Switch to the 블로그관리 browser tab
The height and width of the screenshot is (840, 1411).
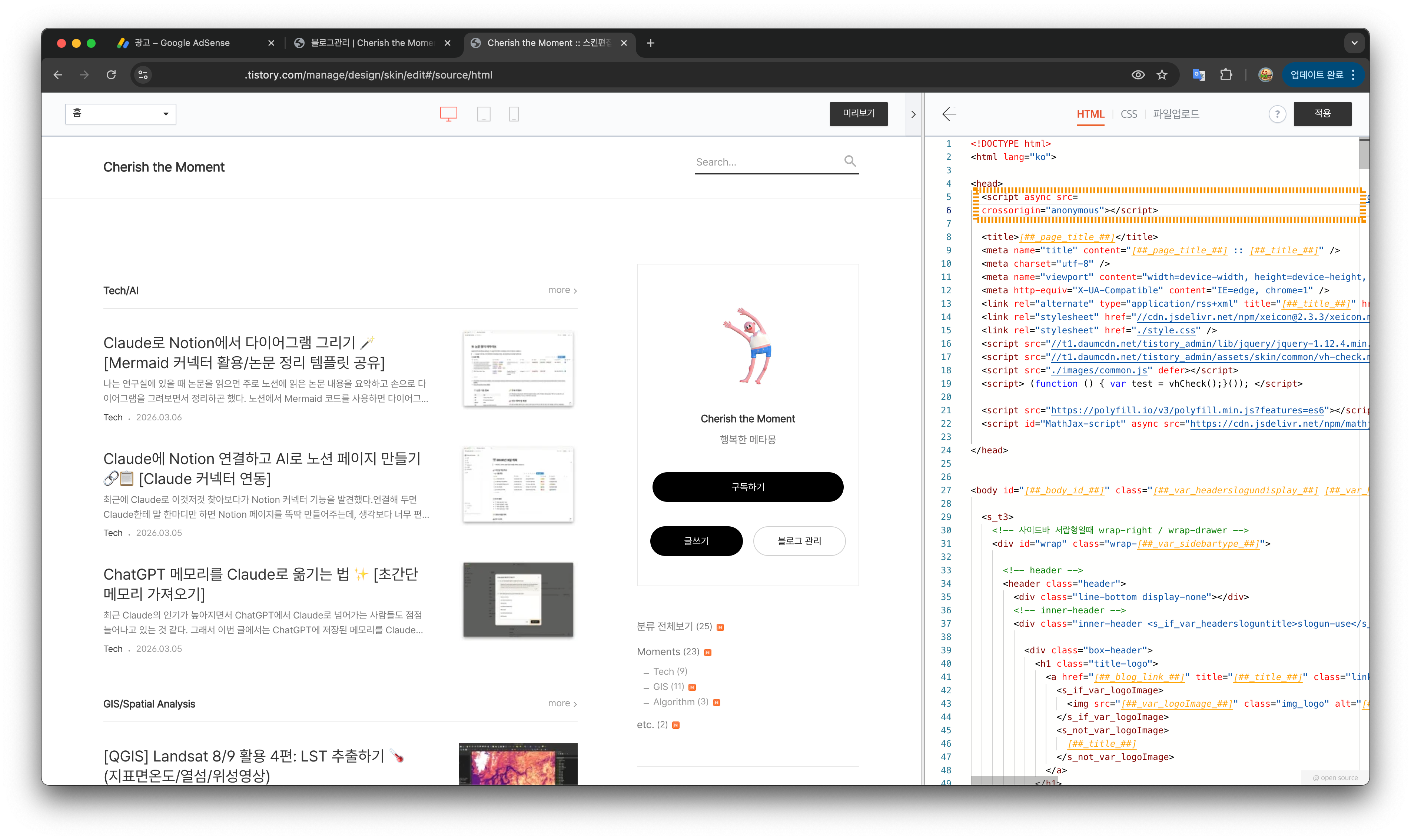[x=372, y=43]
